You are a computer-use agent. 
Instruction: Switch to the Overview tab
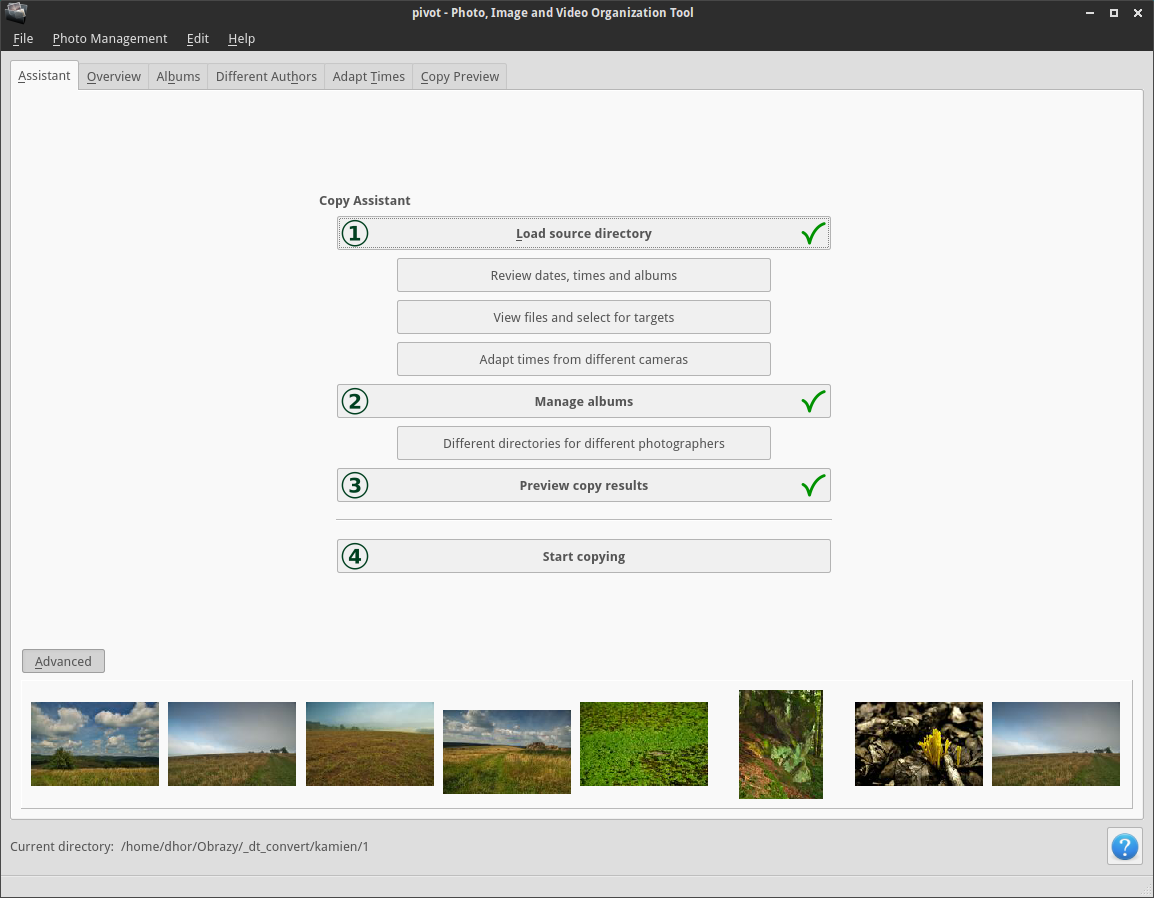pos(113,77)
